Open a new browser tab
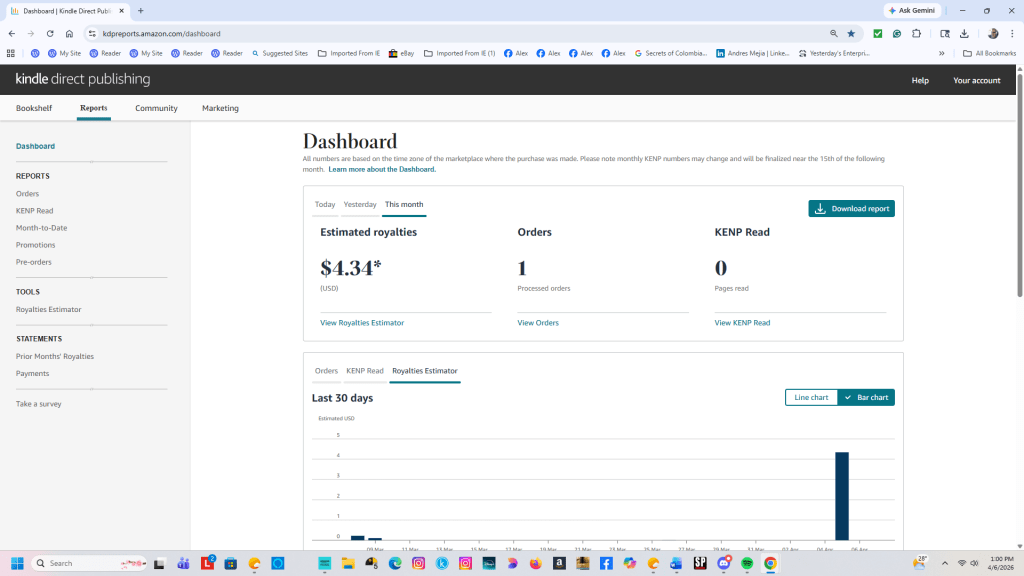The width and height of the screenshot is (1024, 576). tap(141, 10)
